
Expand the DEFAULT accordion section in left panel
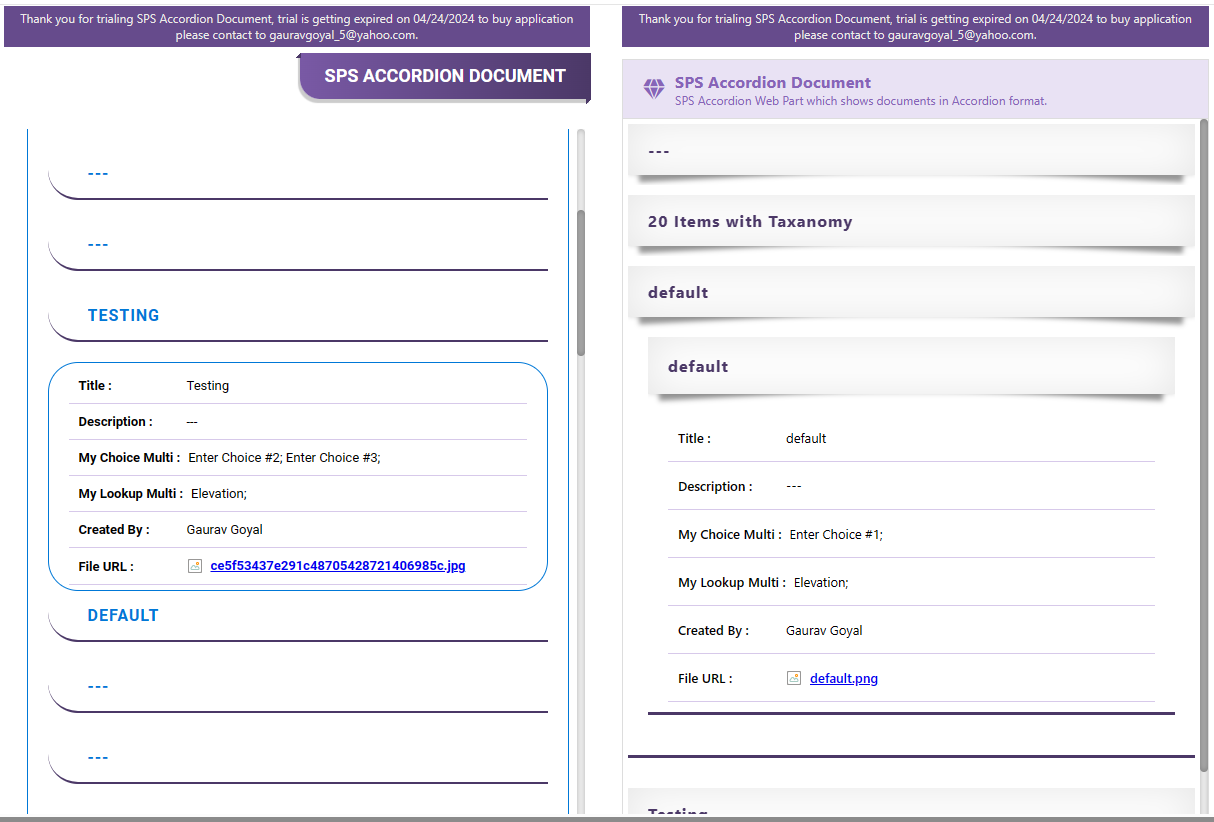pos(298,616)
